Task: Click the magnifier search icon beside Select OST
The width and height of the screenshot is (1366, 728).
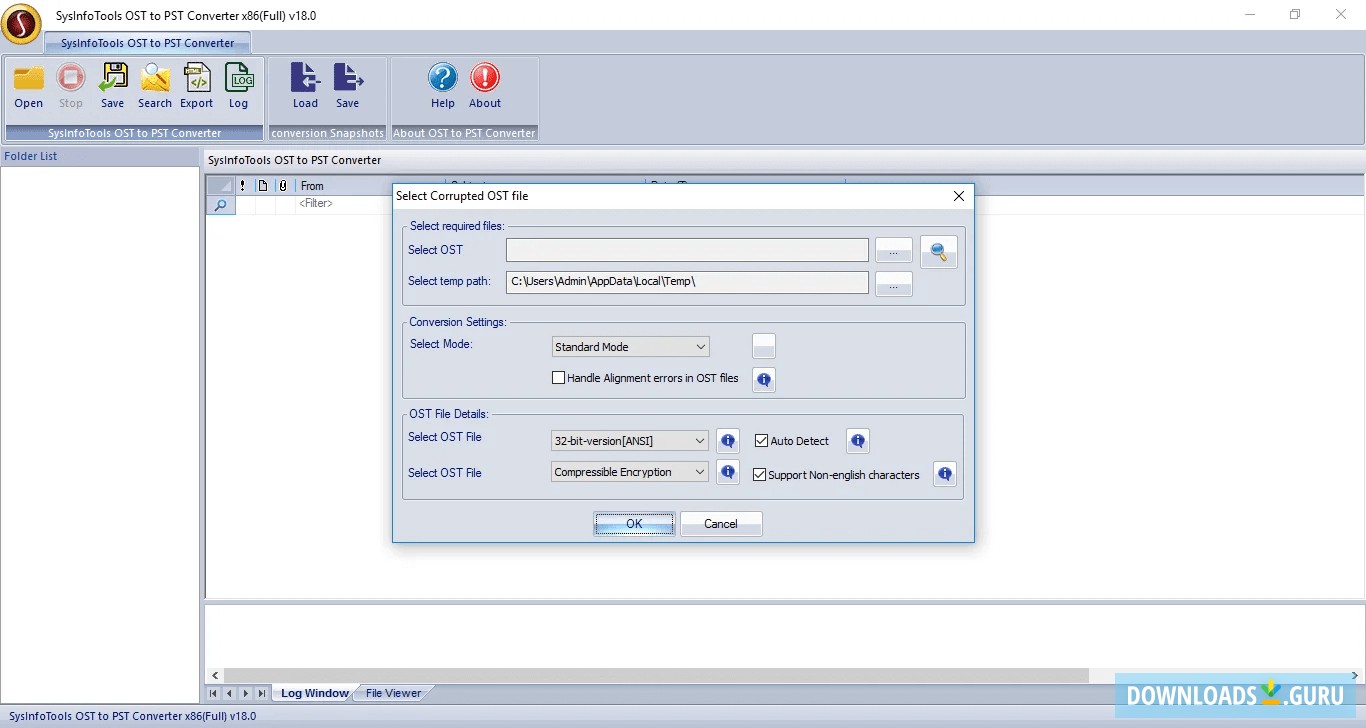Action: point(939,252)
